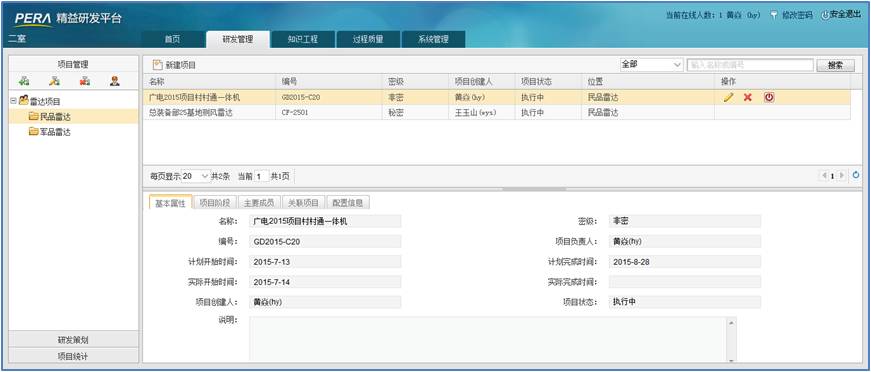Image resolution: width=871 pixels, height=372 pixels.
Task: Select row 总装备部25基地测风雷达
Action: (x=497, y=112)
